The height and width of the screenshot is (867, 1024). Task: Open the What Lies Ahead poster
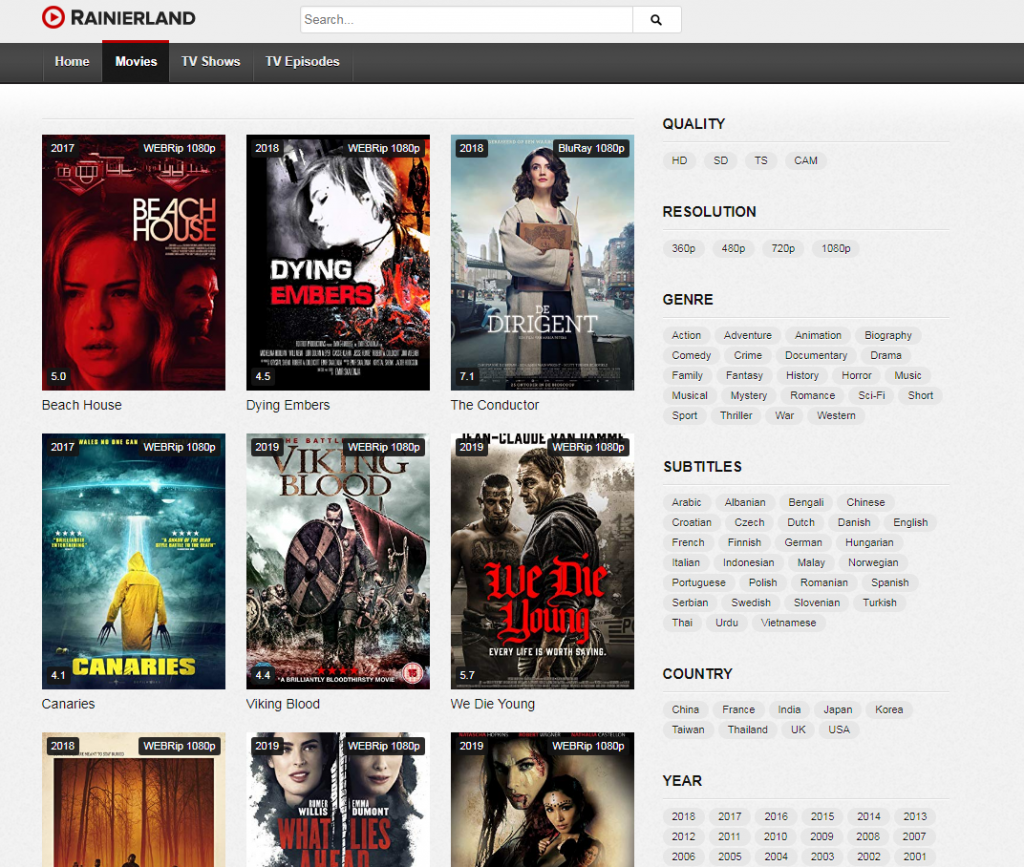[338, 799]
